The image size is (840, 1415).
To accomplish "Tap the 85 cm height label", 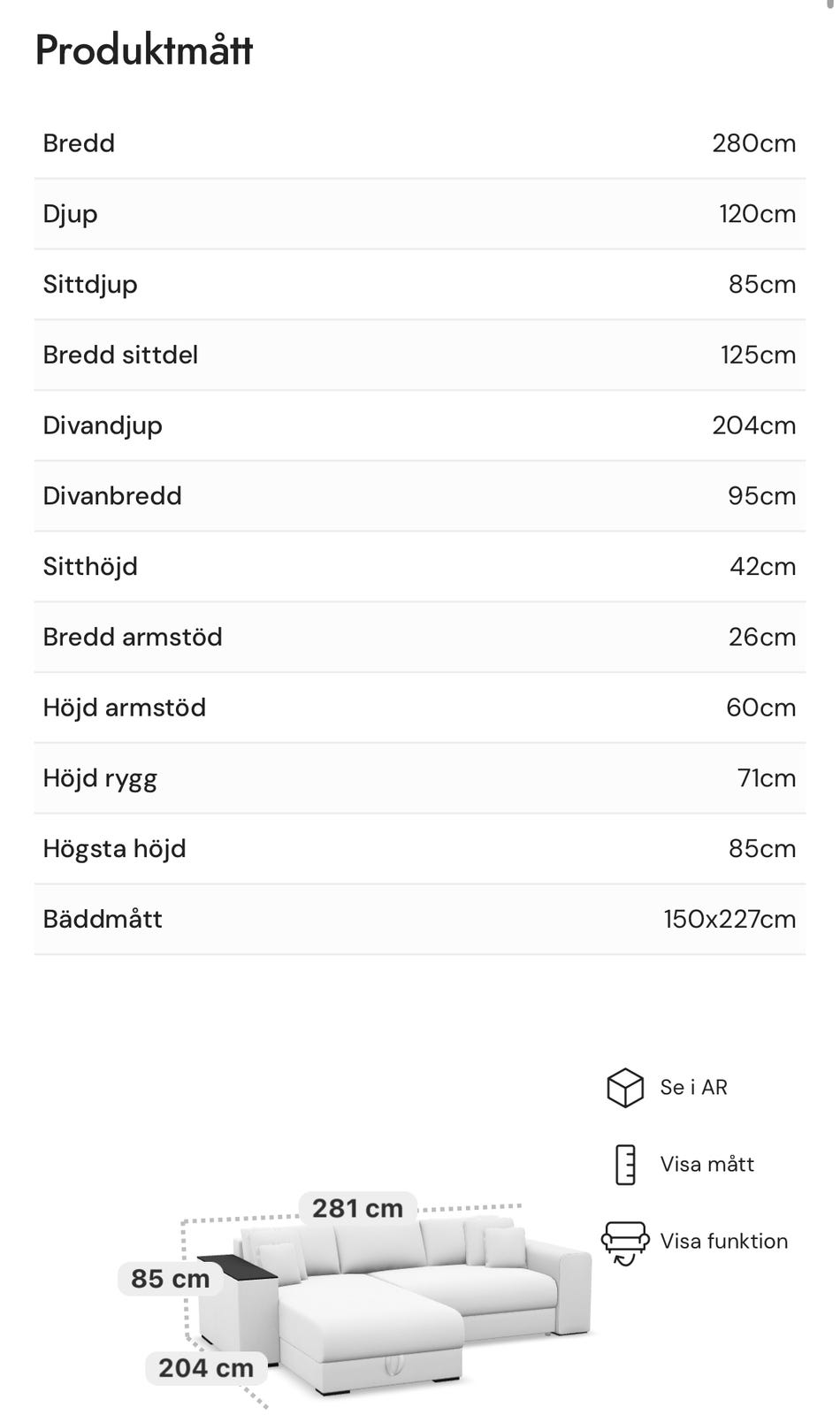I will pyautogui.click(x=170, y=1278).
